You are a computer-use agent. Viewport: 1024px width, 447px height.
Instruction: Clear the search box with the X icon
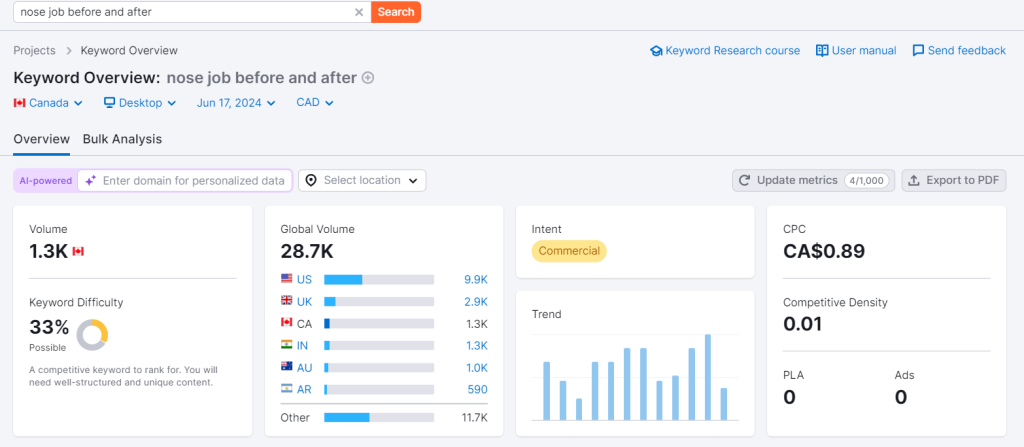tap(359, 12)
